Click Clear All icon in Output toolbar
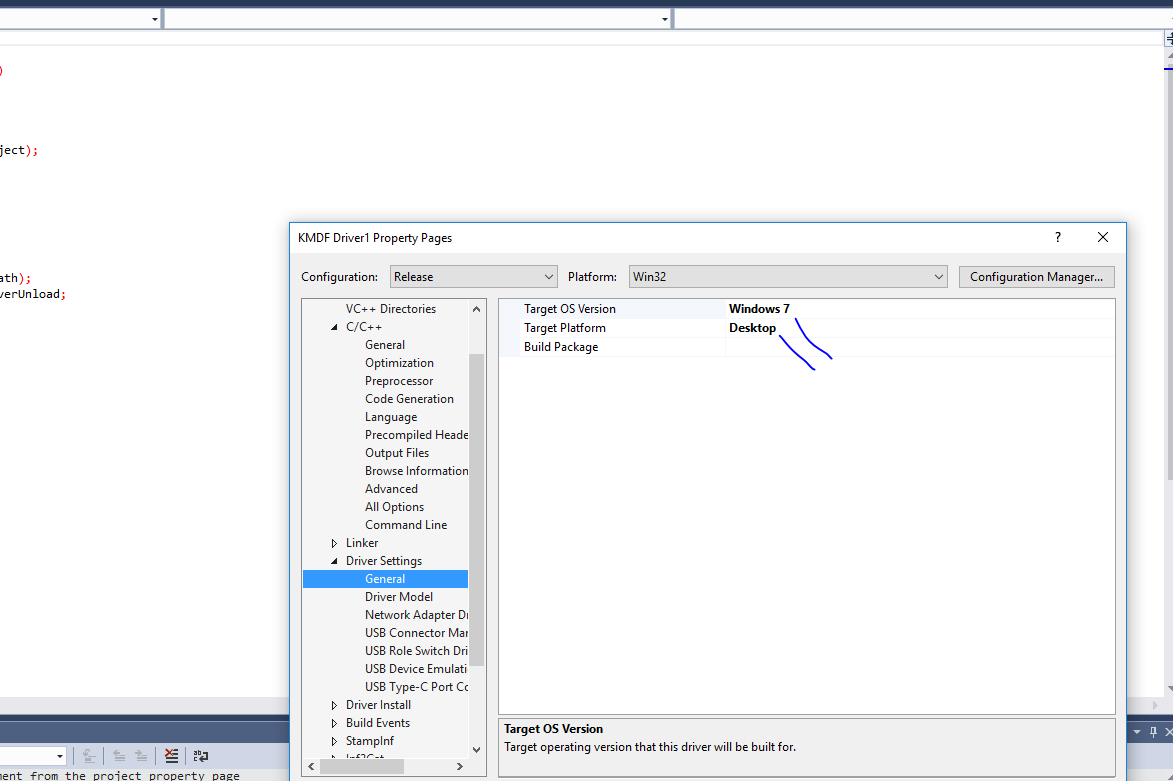 click(172, 756)
